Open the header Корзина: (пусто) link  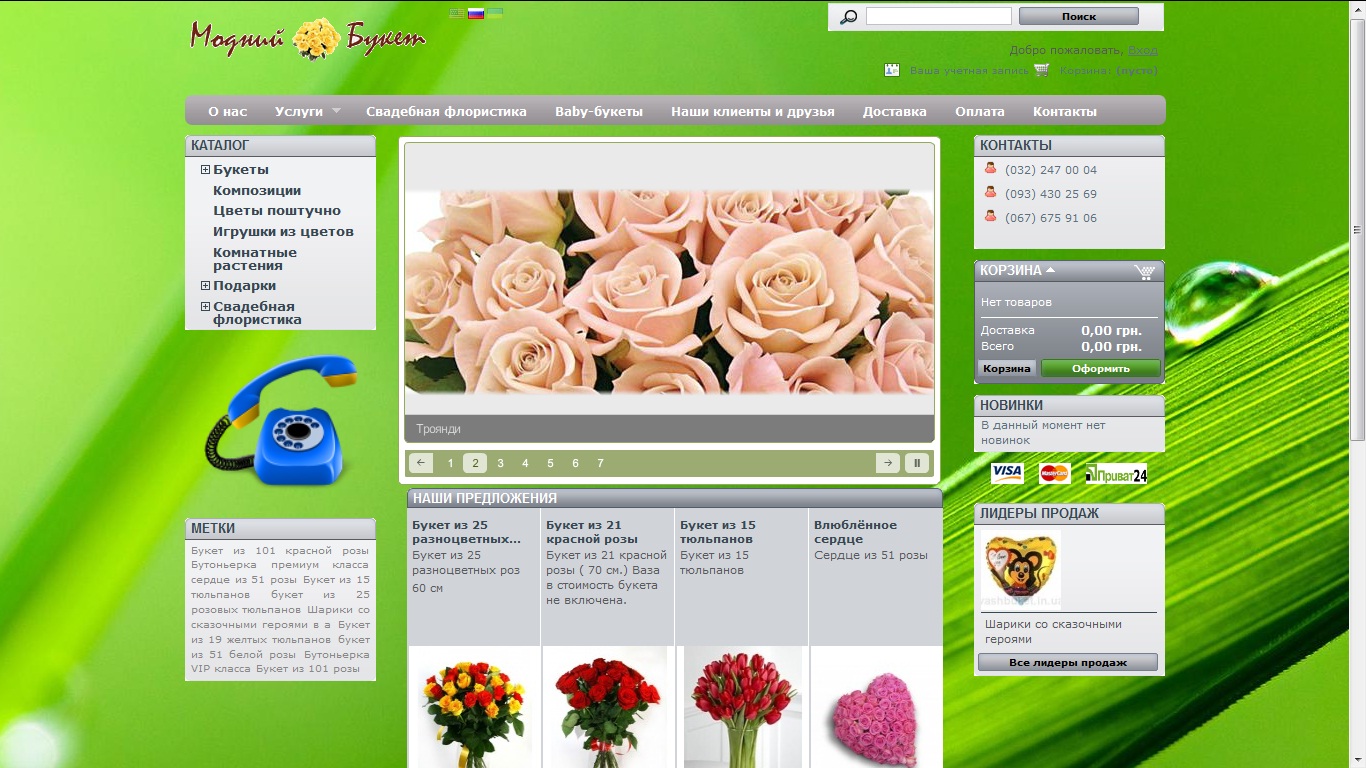[x=1109, y=71]
